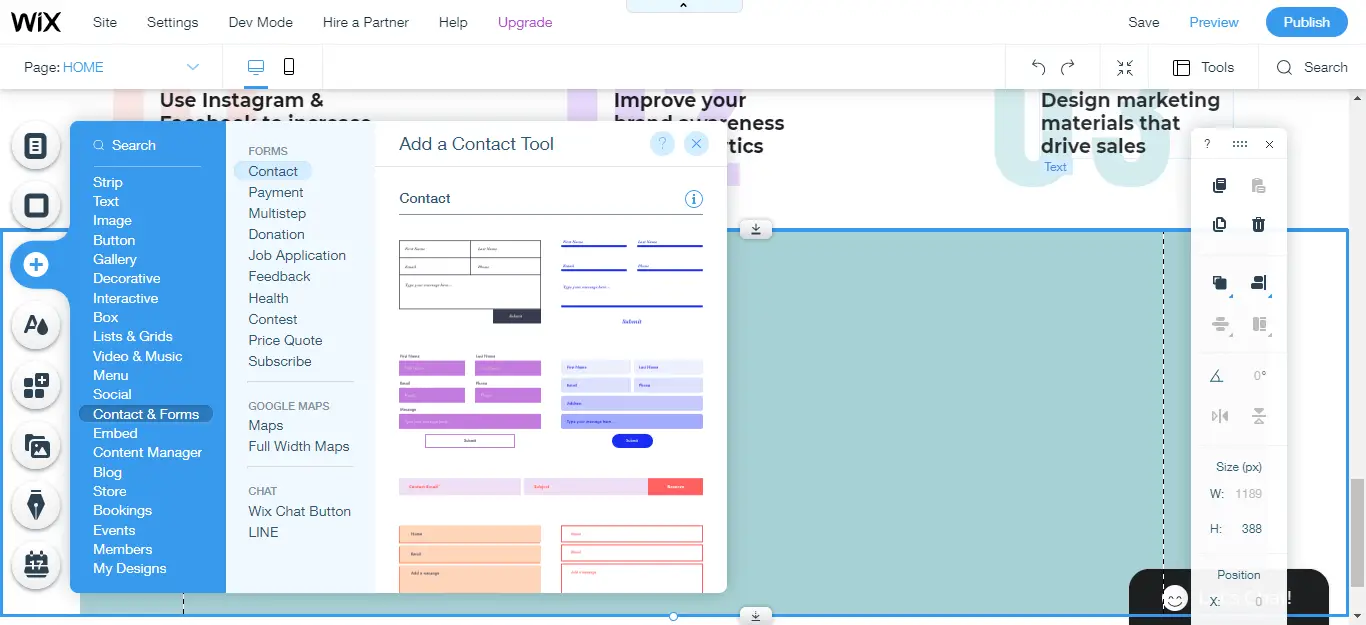Image resolution: width=1366 pixels, height=625 pixels.
Task: Click the upper section download handle arrow
Action: point(756,229)
